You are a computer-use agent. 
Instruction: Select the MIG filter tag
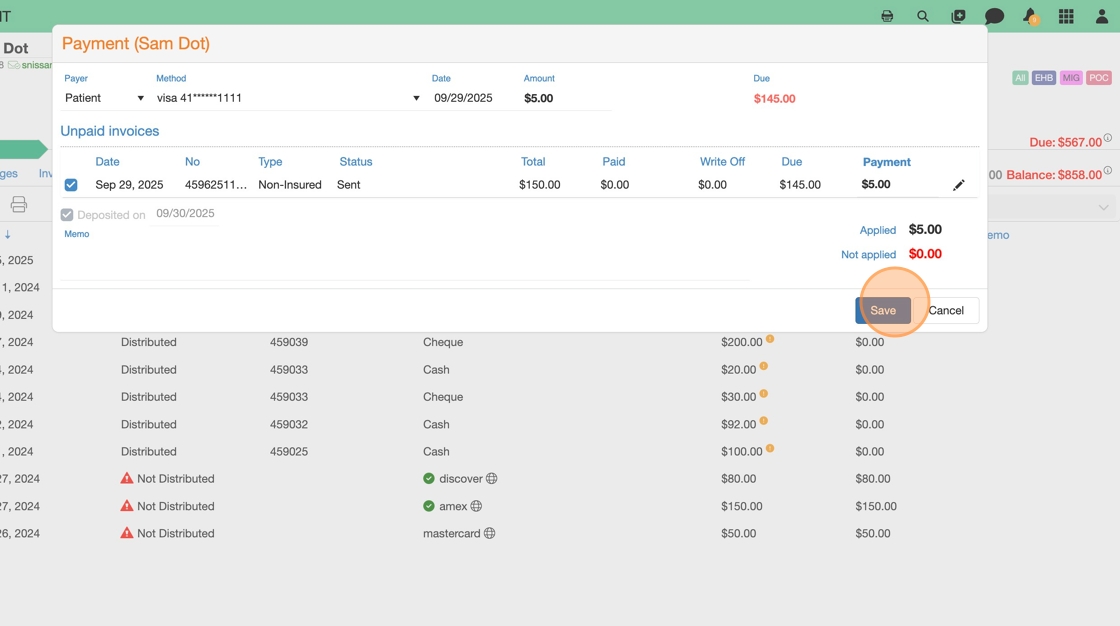[x=1071, y=78]
